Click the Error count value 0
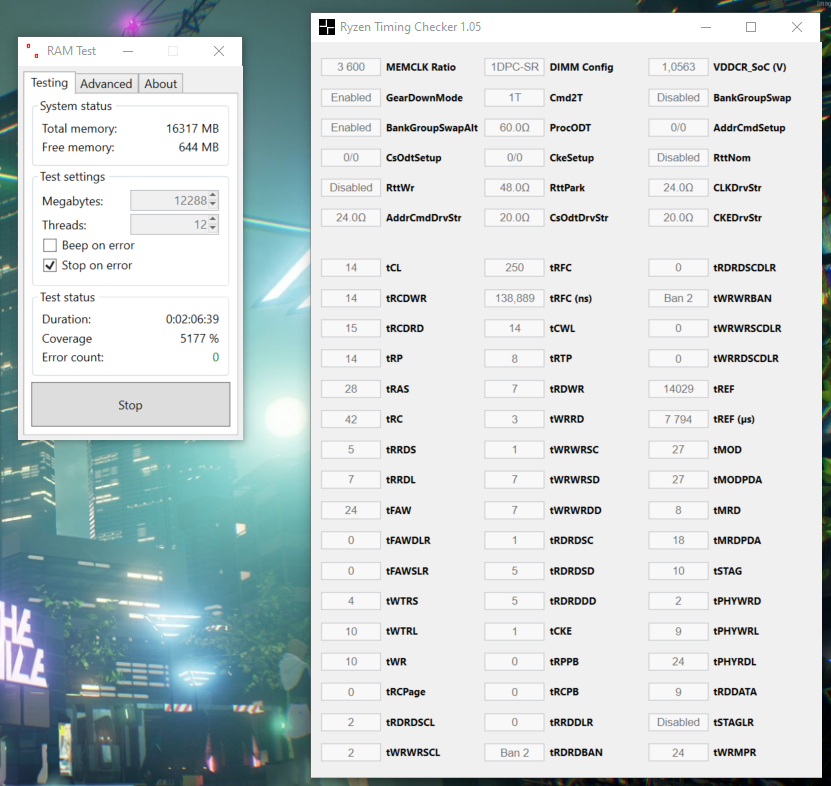Viewport: 831px width, 786px height. click(x=216, y=357)
